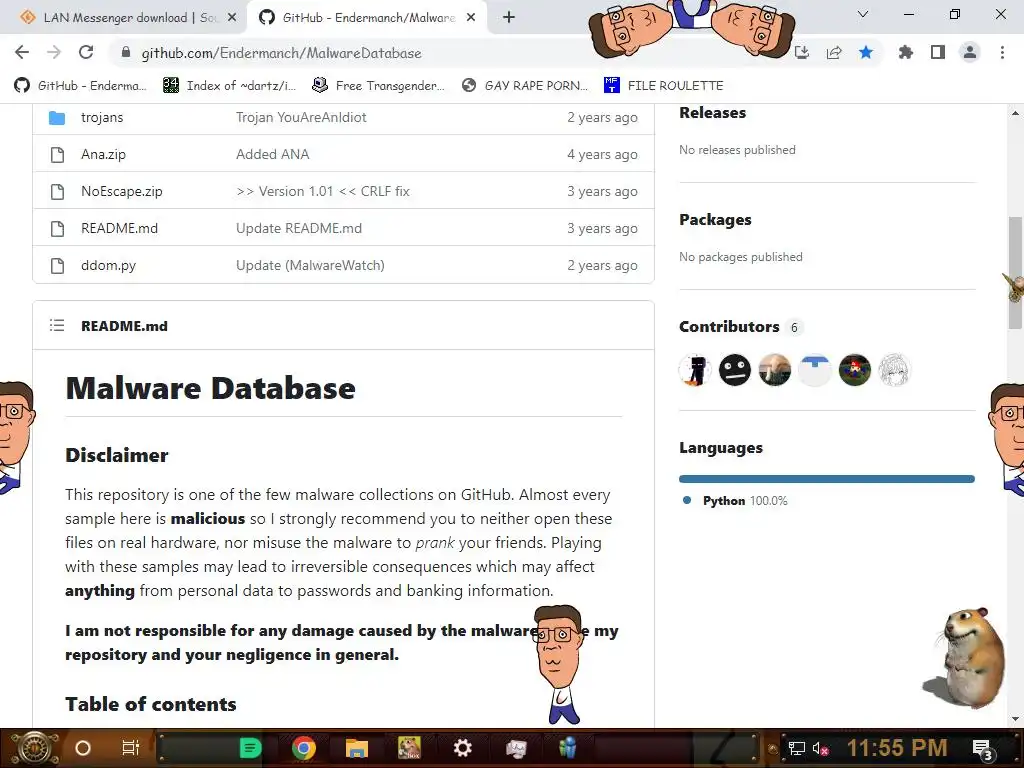Open the black smiley face contributor avatar

tap(735, 370)
